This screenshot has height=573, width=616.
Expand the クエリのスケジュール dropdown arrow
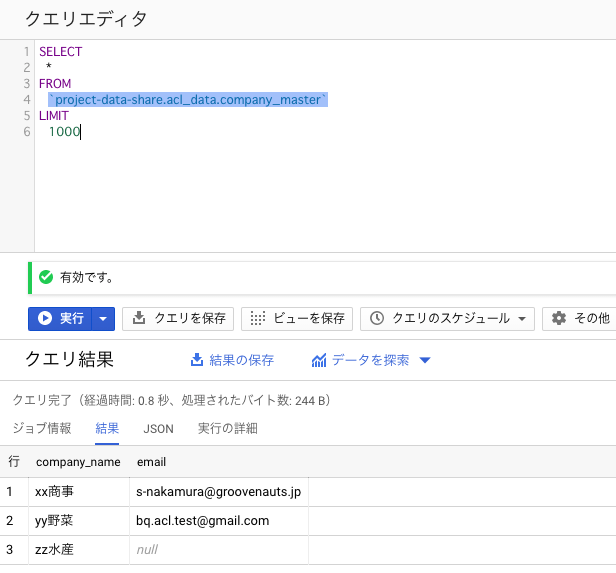pyautogui.click(x=522, y=319)
